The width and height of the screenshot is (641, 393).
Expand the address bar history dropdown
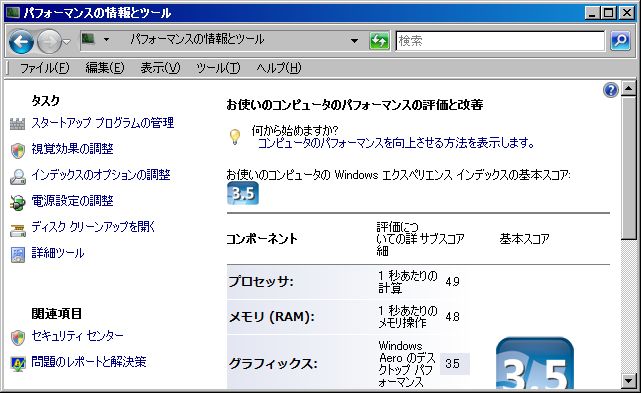pyautogui.click(x=354, y=40)
